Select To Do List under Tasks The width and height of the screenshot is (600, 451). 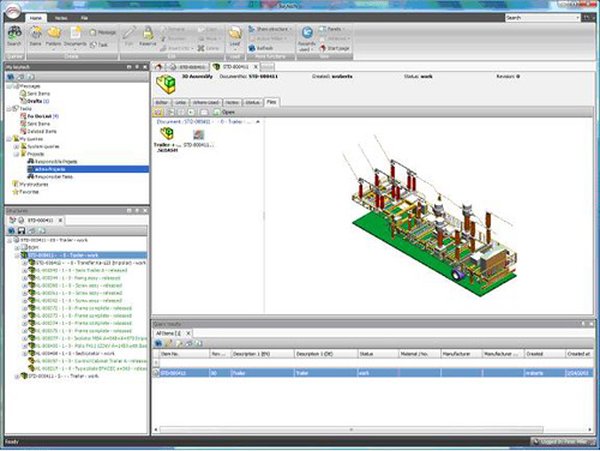tap(40, 116)
